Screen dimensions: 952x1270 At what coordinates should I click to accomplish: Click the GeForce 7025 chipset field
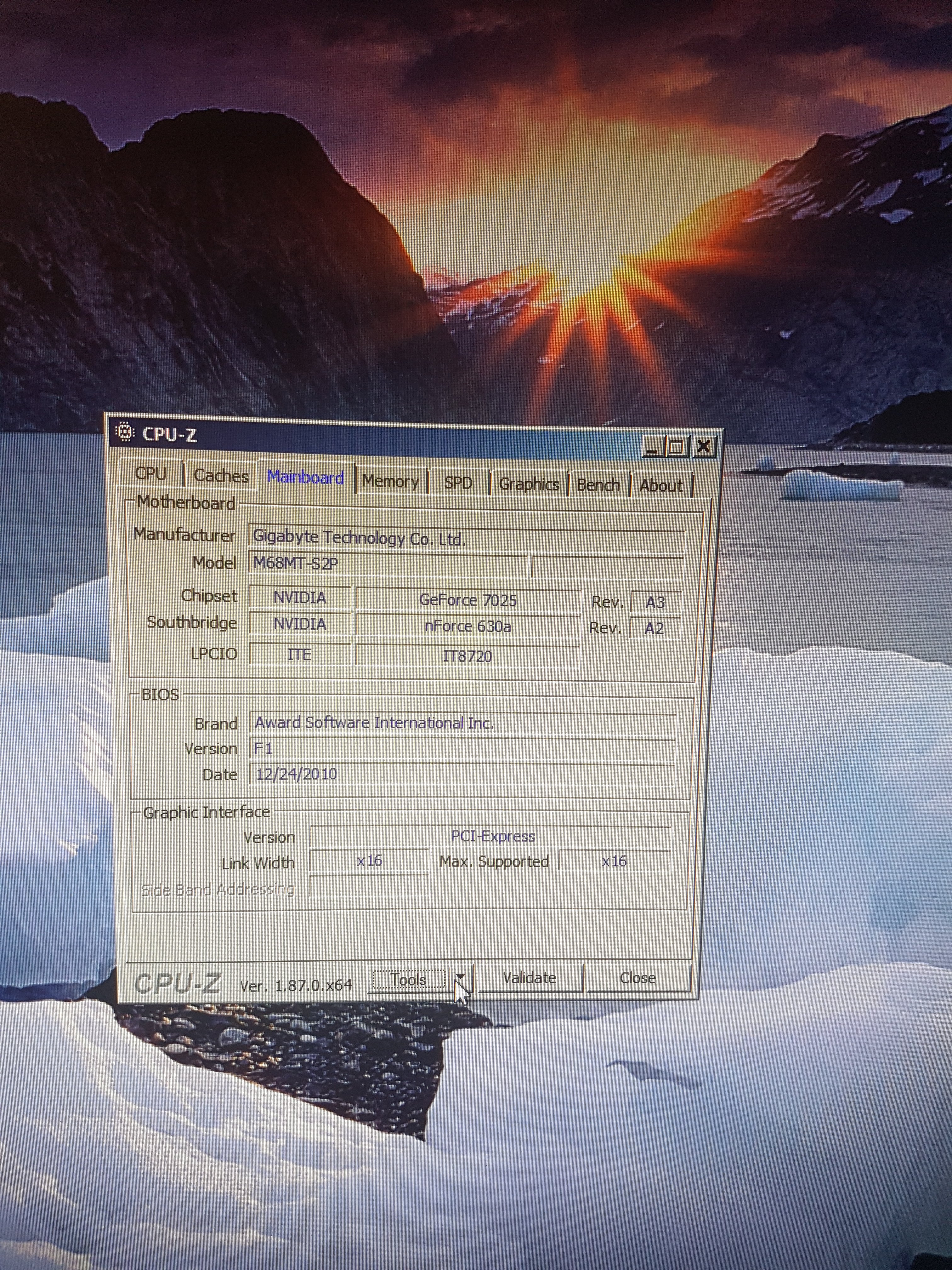[x=468, y=601]
